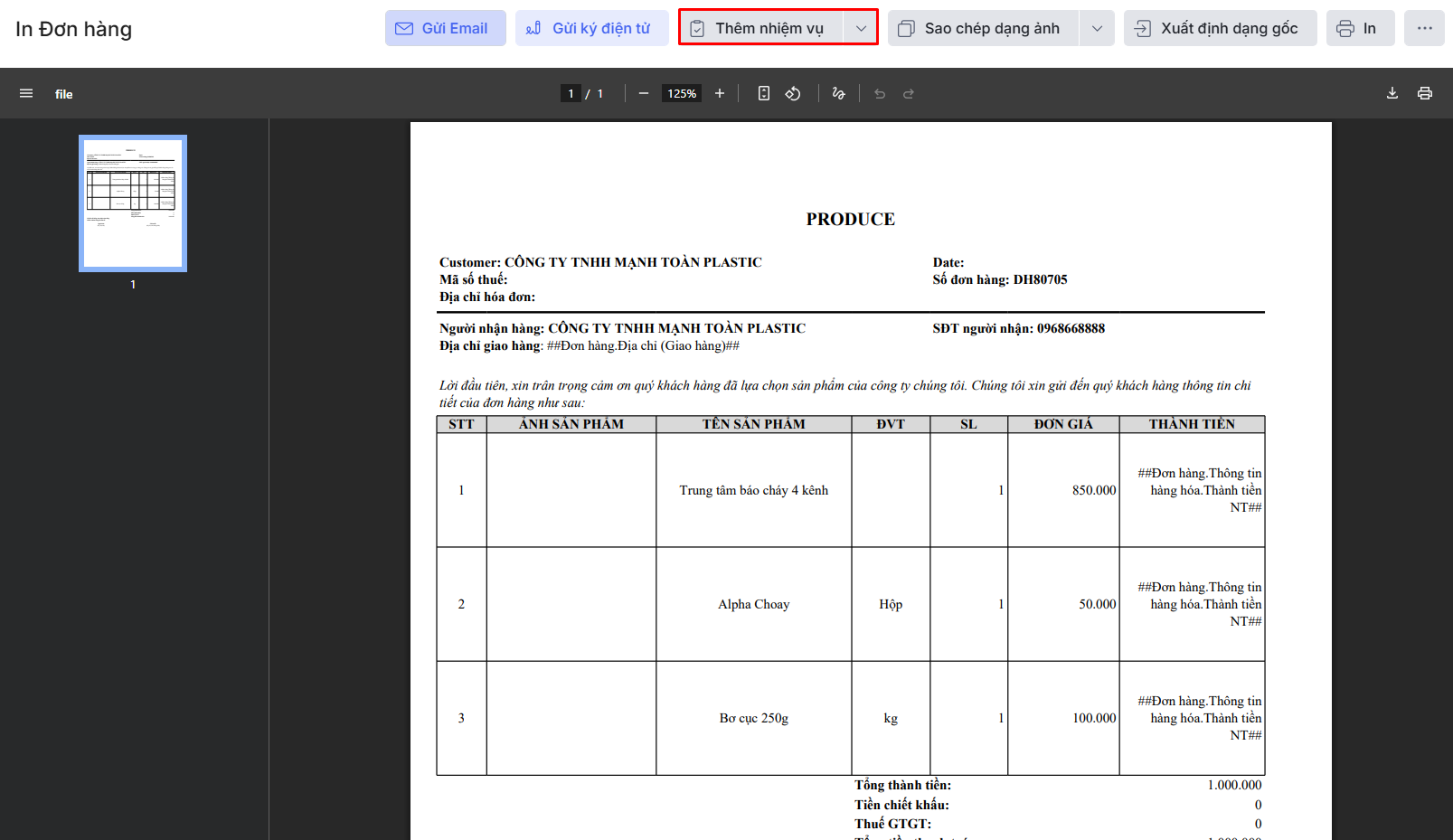Select the draw annotation tool
This screenshot has width=1453, height=840.
[x=838, y=93]
